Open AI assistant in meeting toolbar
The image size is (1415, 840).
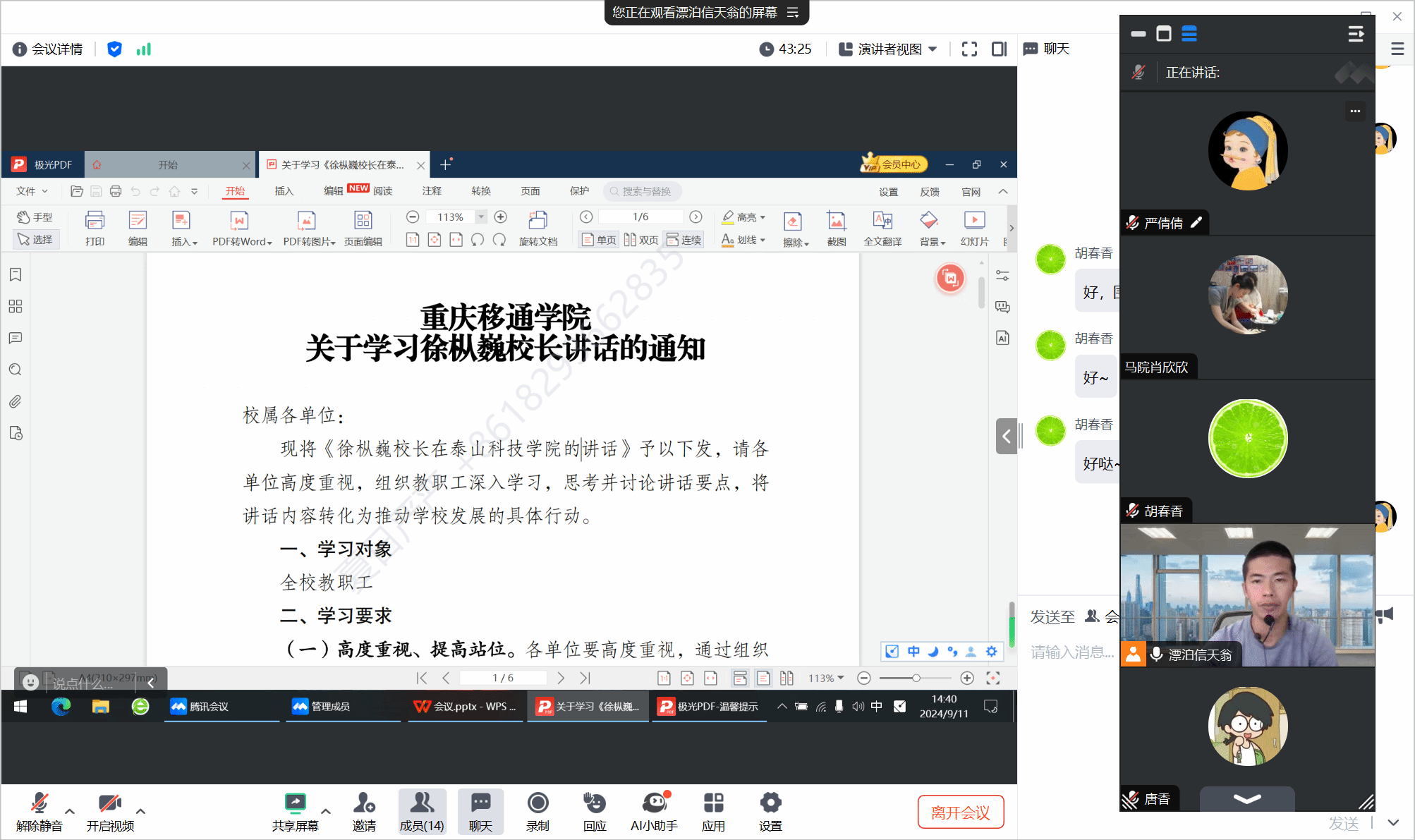tap(654, 803)
